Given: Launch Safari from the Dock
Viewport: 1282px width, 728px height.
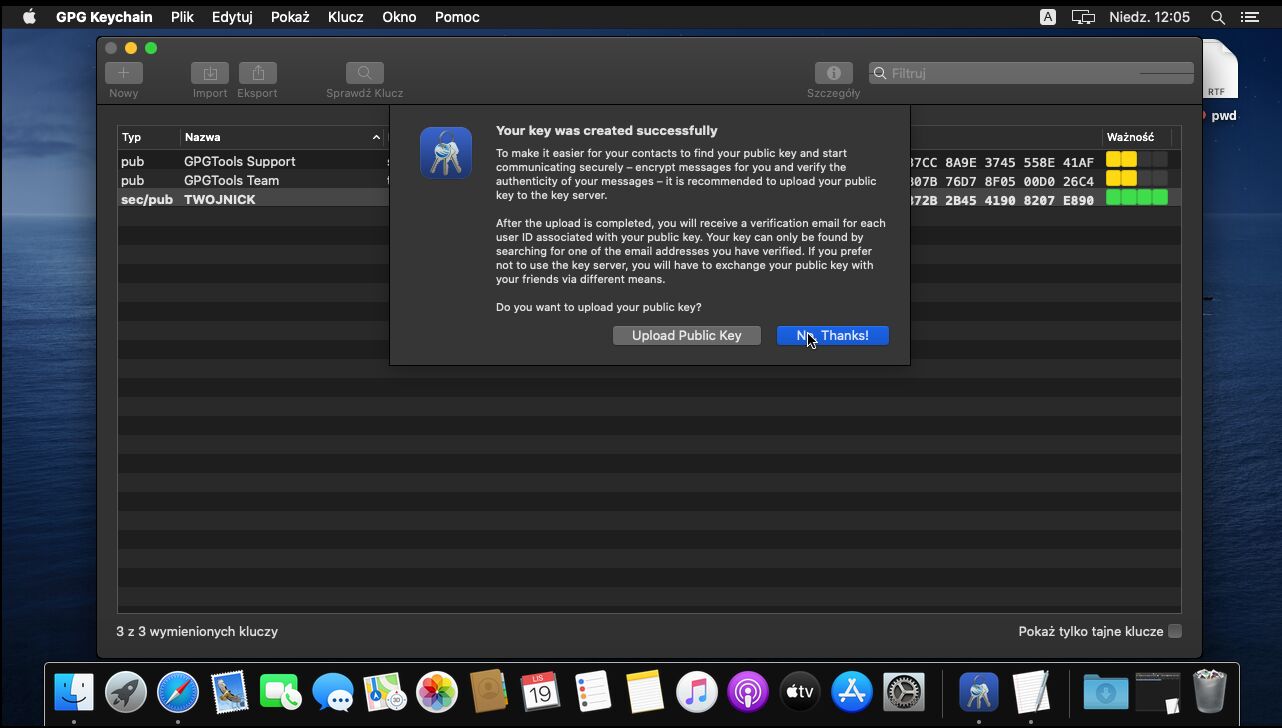Looking at the screenshot, I should tap(178, 691).
